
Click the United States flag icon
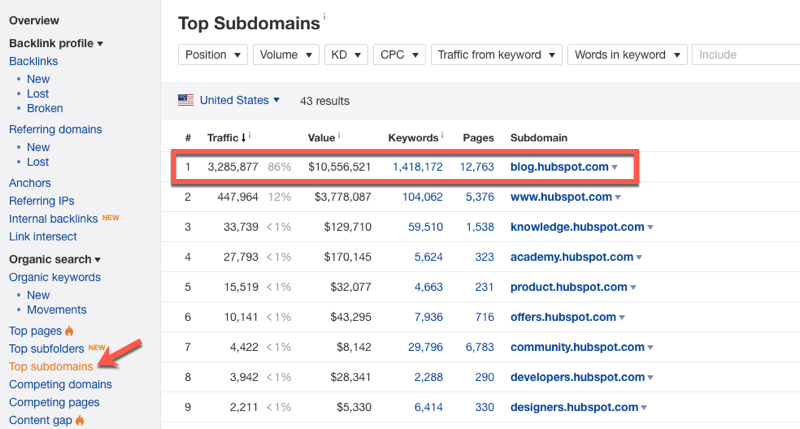click(x=186, y=100)
